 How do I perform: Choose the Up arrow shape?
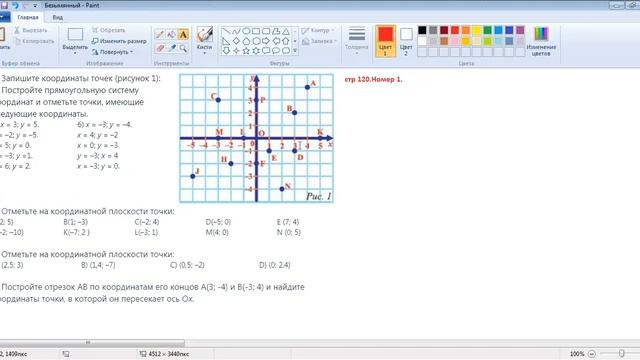(x=286, y=41)
